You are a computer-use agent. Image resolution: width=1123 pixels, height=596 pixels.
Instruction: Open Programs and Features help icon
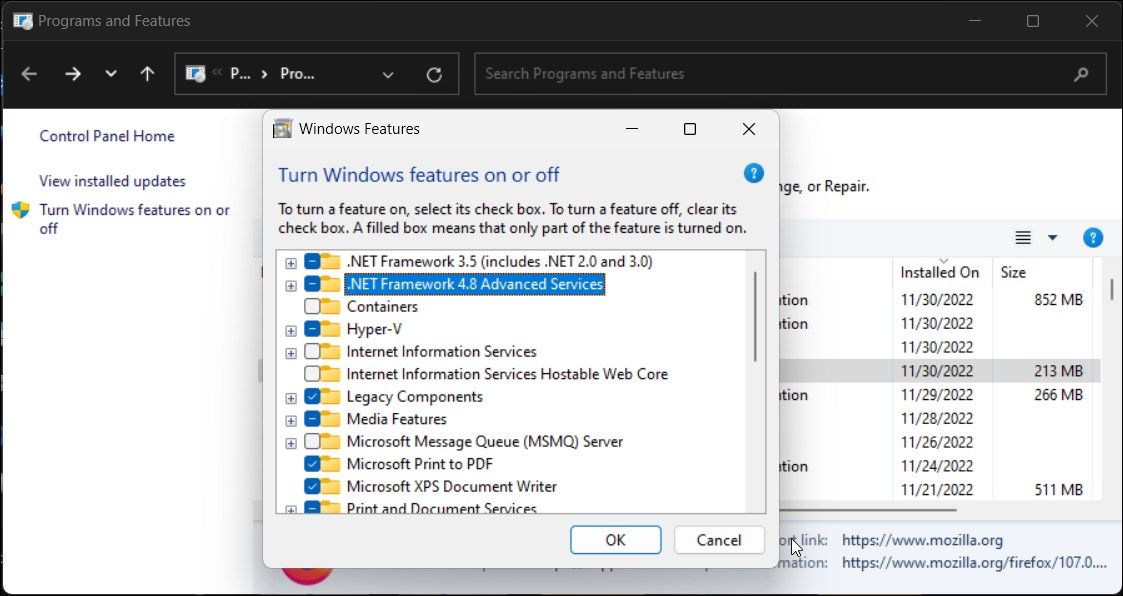(1092, 238)
